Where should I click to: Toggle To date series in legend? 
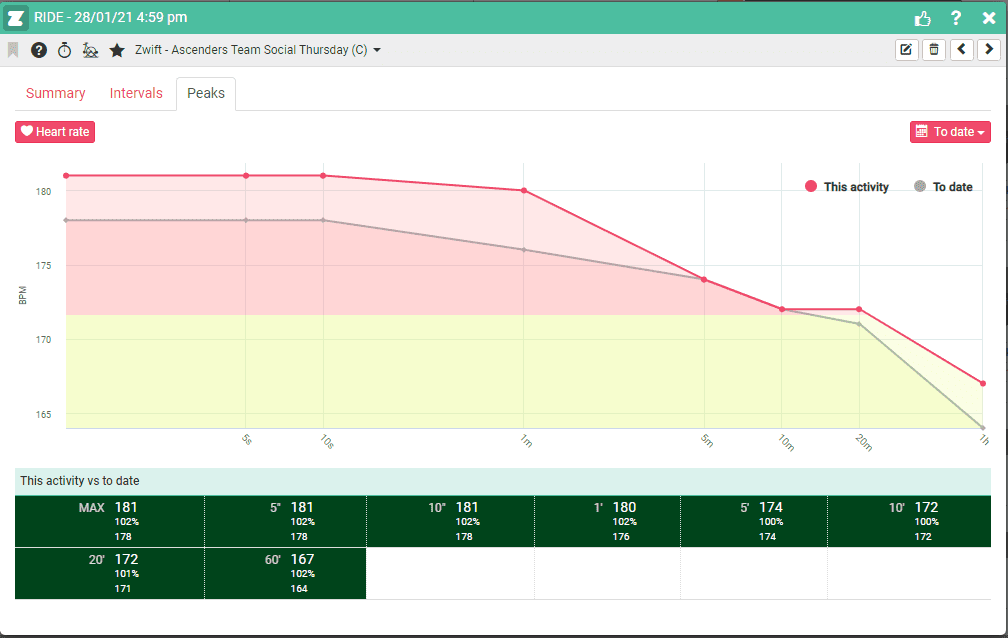pos(943,187)
